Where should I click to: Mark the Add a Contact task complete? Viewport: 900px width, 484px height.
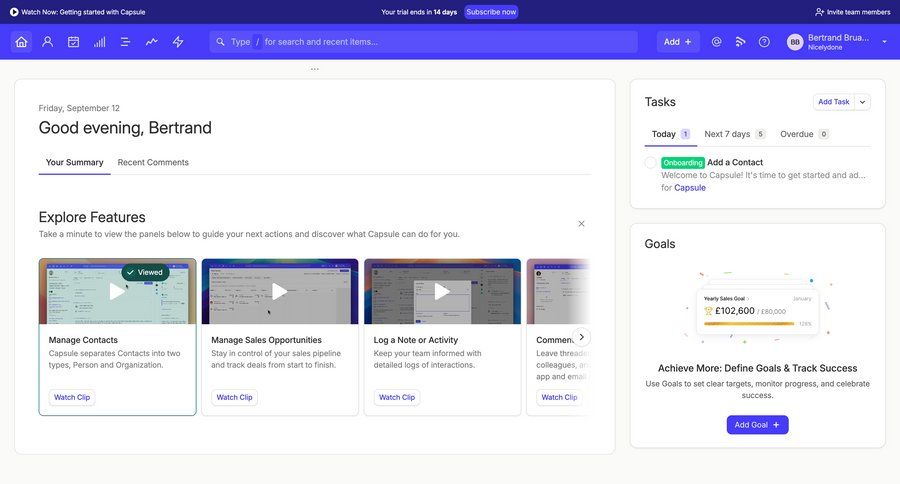coord(651,162)
